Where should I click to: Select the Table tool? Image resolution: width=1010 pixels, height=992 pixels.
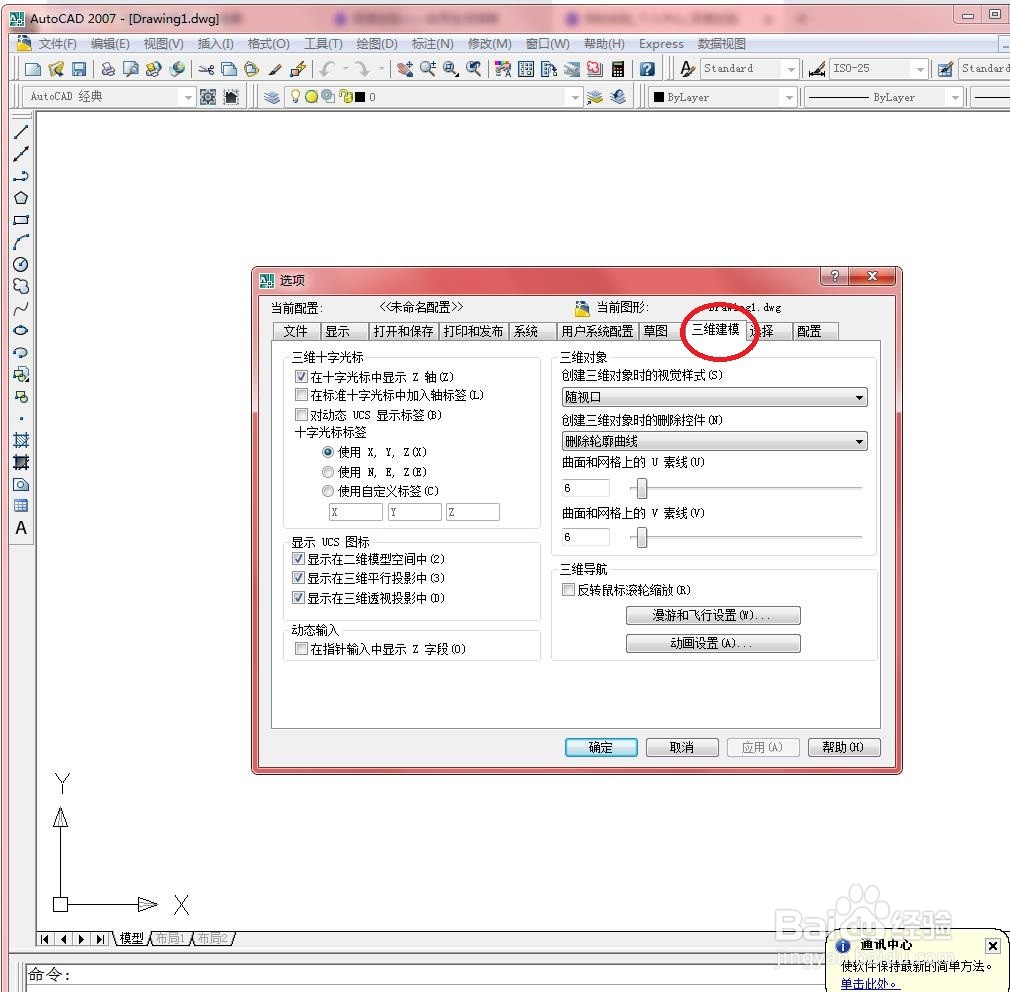(21, 506)
